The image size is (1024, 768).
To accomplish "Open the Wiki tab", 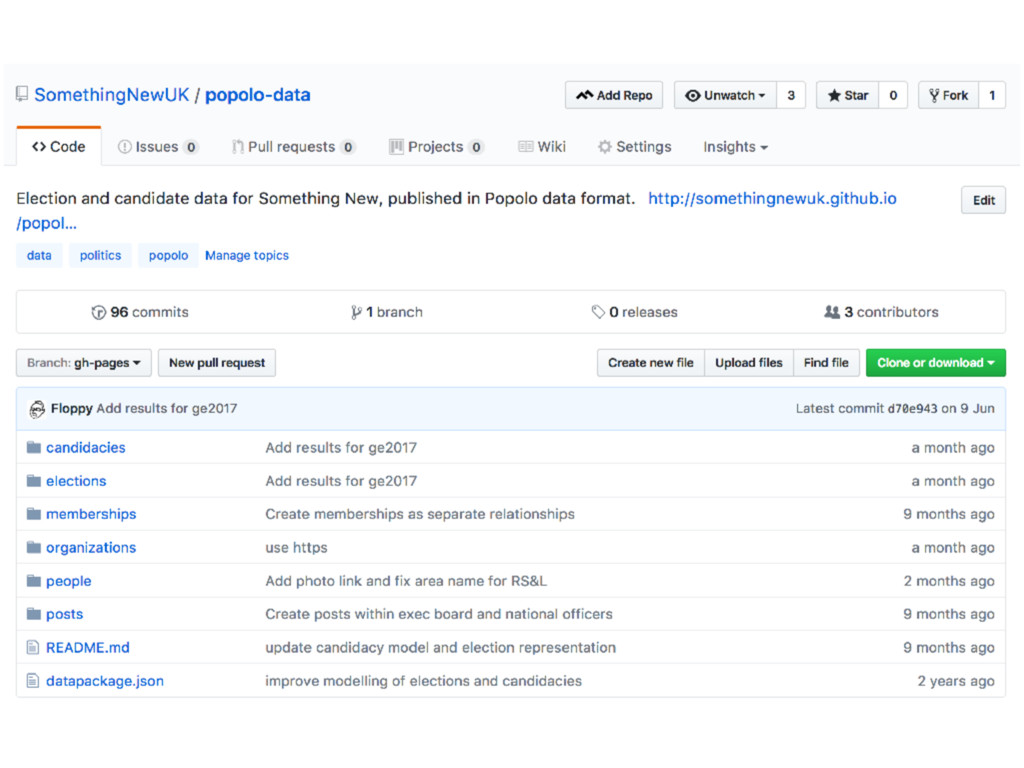I will coord(542,147).
